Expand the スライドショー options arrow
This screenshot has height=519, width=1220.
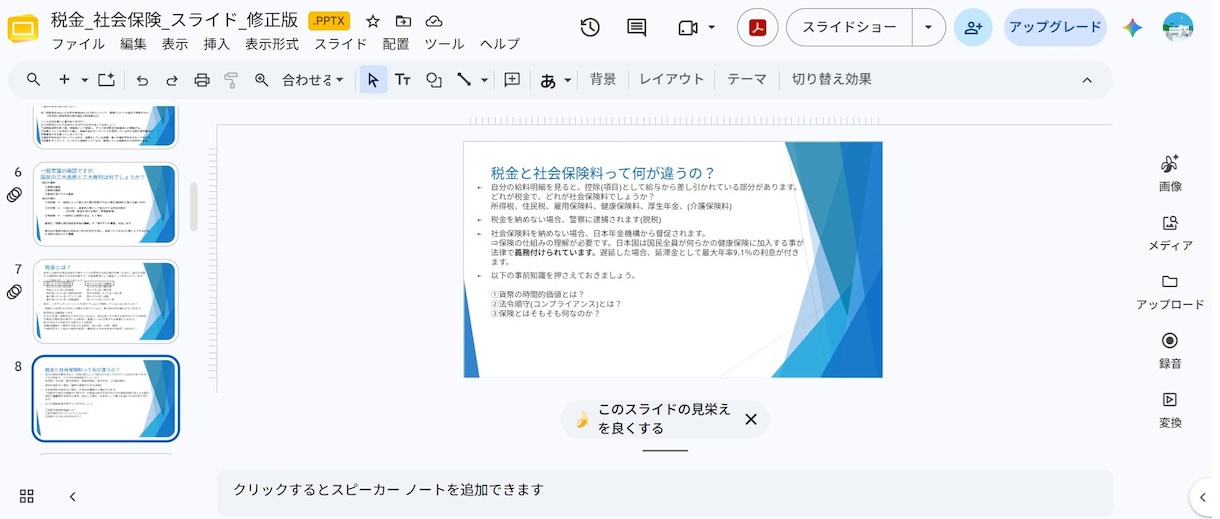929,28
